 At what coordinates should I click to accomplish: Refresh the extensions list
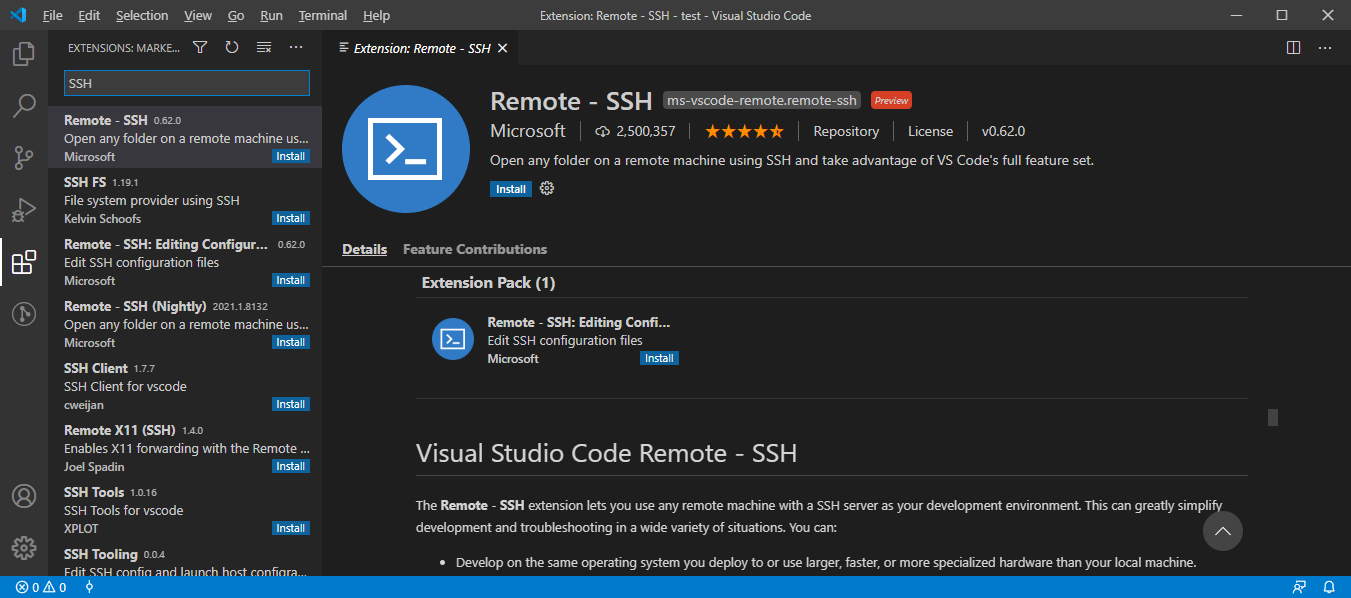232,47
